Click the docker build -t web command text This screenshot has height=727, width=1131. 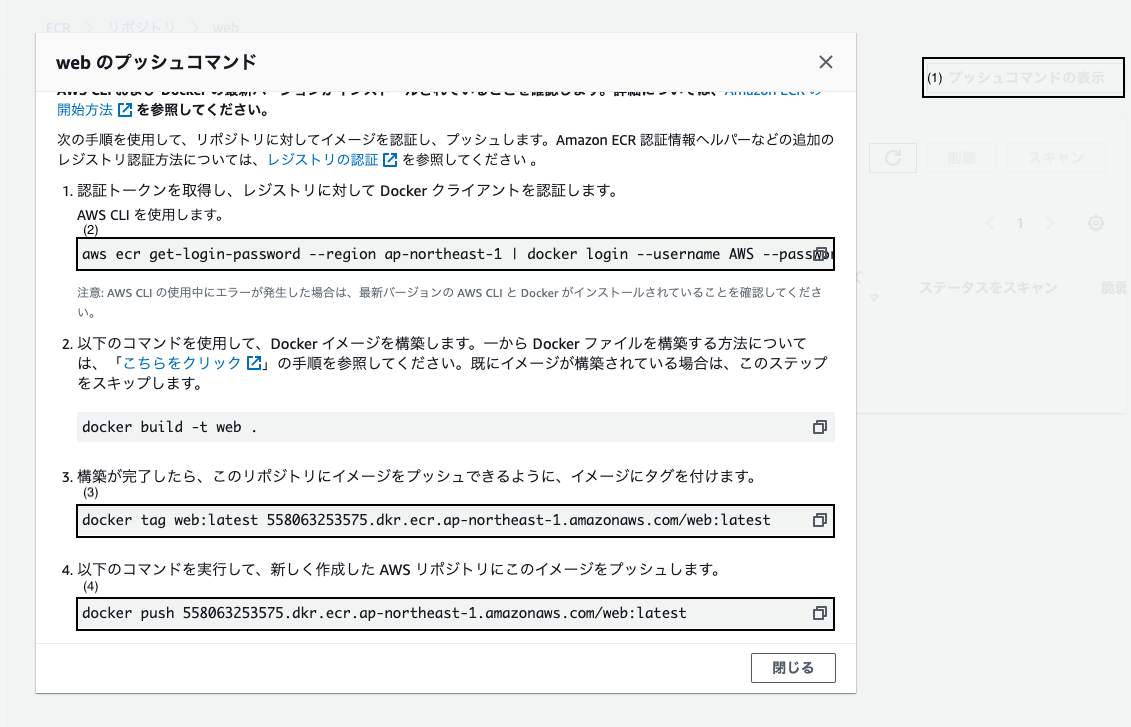point(170,427)
